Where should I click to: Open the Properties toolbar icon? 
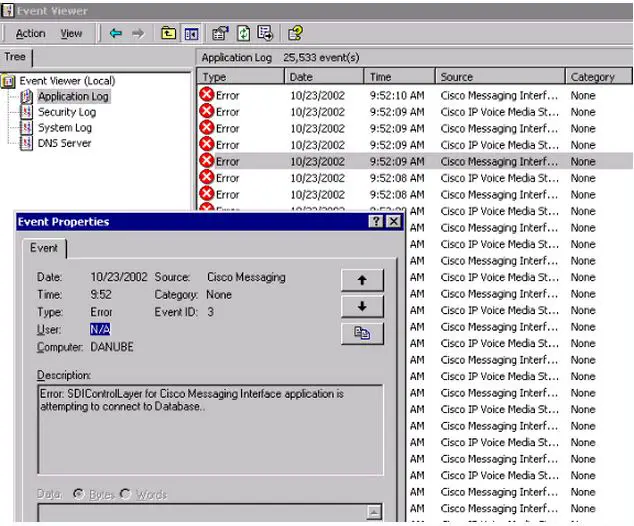pos(220,33)
